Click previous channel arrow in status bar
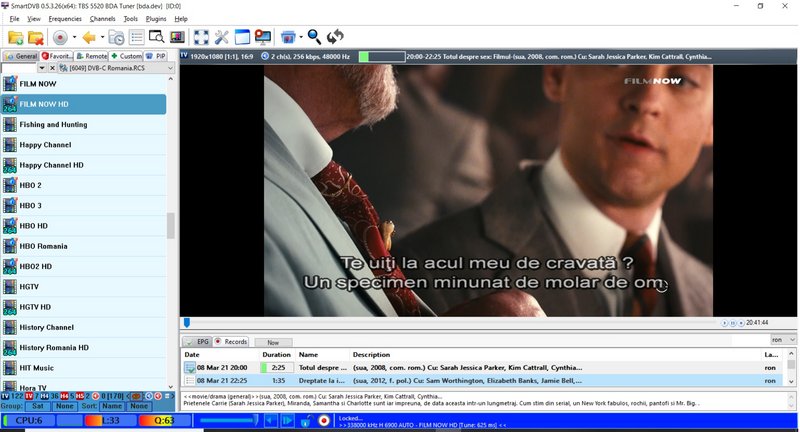800x432 pixels. pyautogui.click(x=271, y=421)
